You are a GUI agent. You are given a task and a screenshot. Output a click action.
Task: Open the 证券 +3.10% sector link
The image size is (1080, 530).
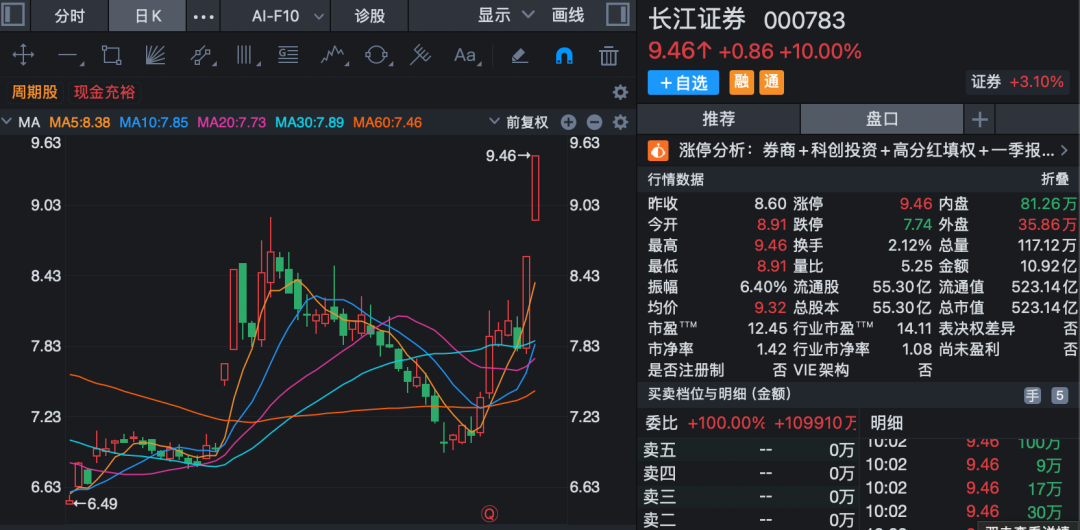[x=1017, y=82]
